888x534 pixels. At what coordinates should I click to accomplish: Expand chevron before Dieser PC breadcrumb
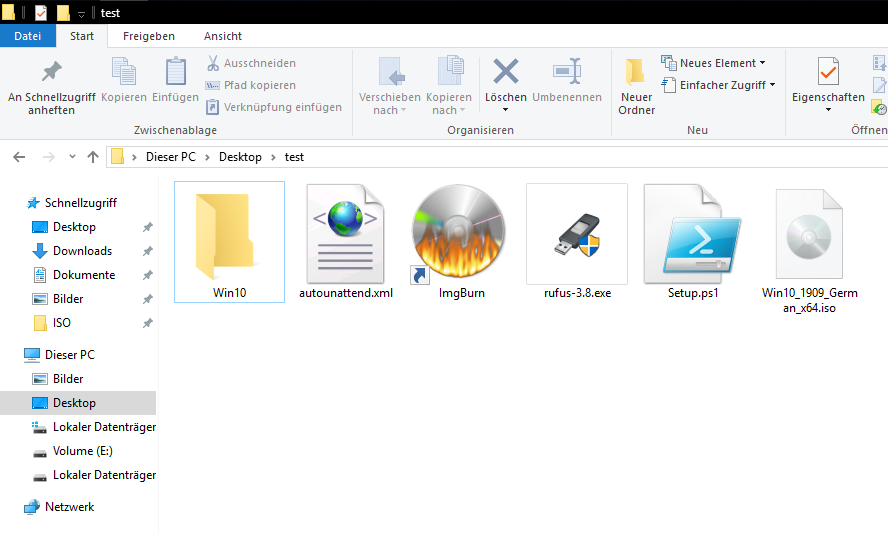(x=134, y=157)
